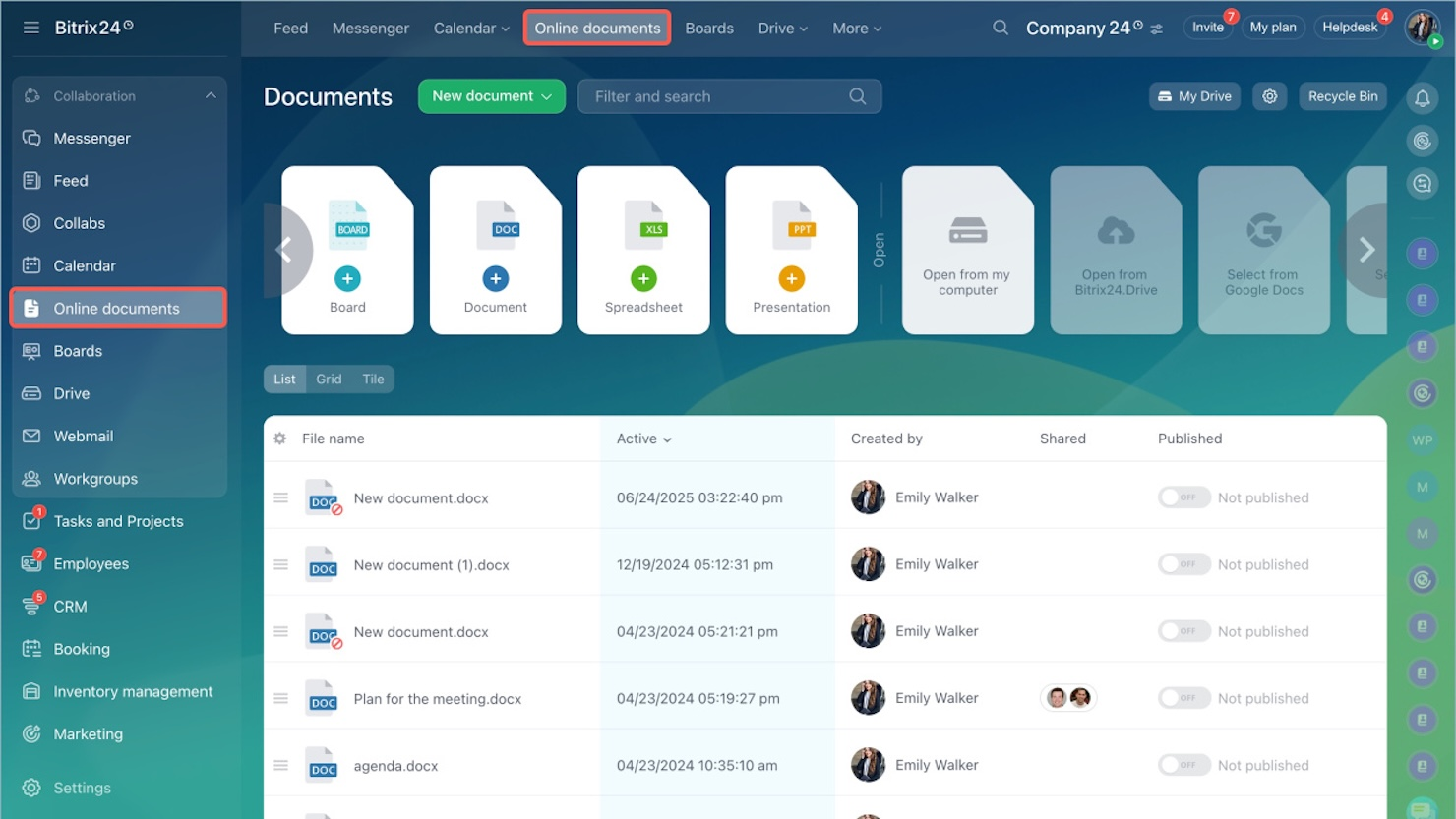Open Drive settings gear next to Recycle Bin

point(1269,96)
